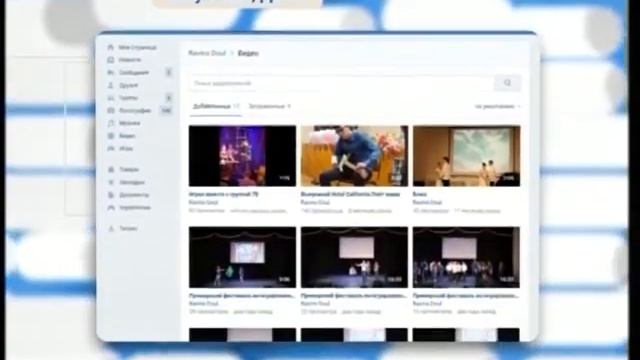Open the Блюз video title link
640x360 pixels.
(419, 194)
